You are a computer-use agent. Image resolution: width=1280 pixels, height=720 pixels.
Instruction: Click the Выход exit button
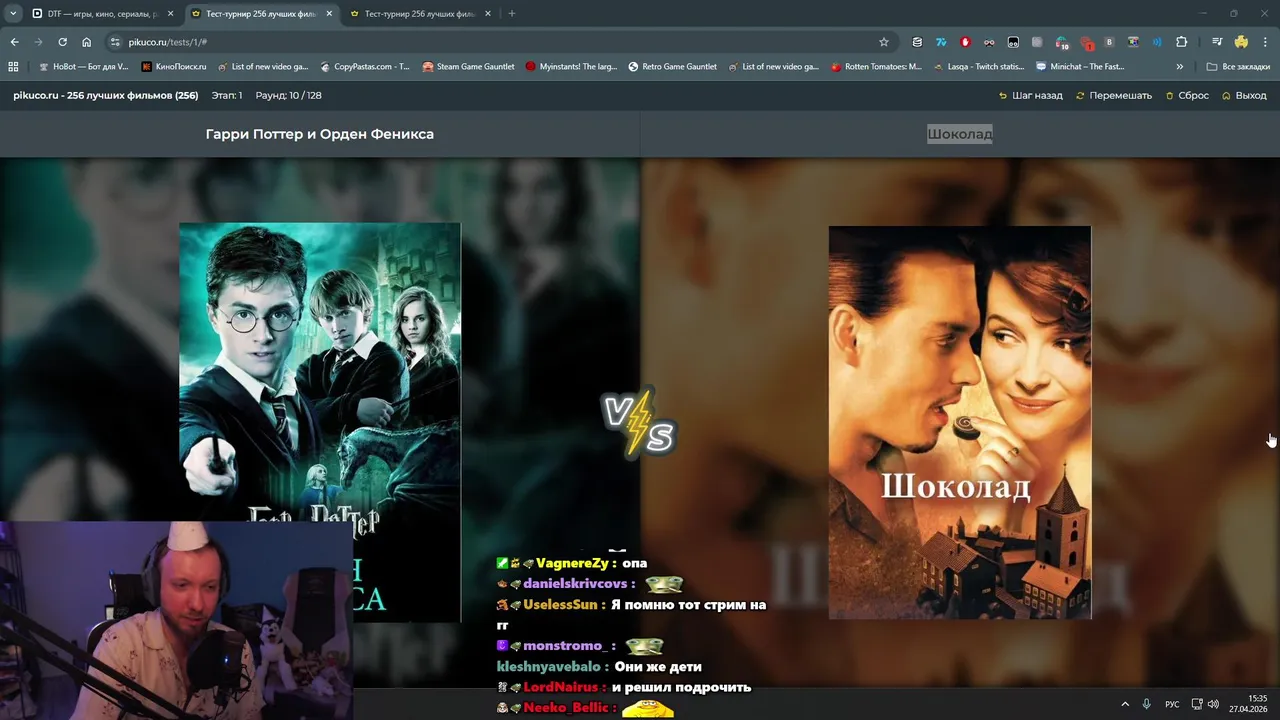[1244, 96]
